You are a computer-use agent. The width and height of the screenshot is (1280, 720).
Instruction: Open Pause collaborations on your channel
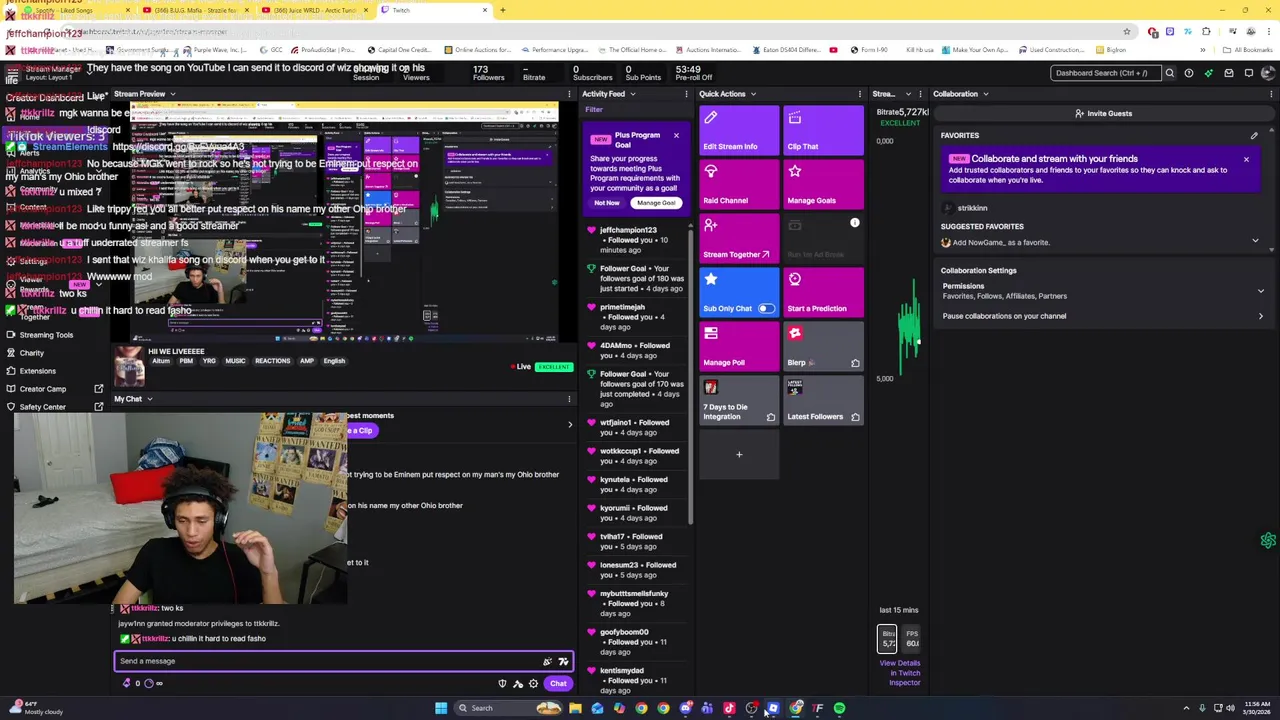[x=1103, y=316]
